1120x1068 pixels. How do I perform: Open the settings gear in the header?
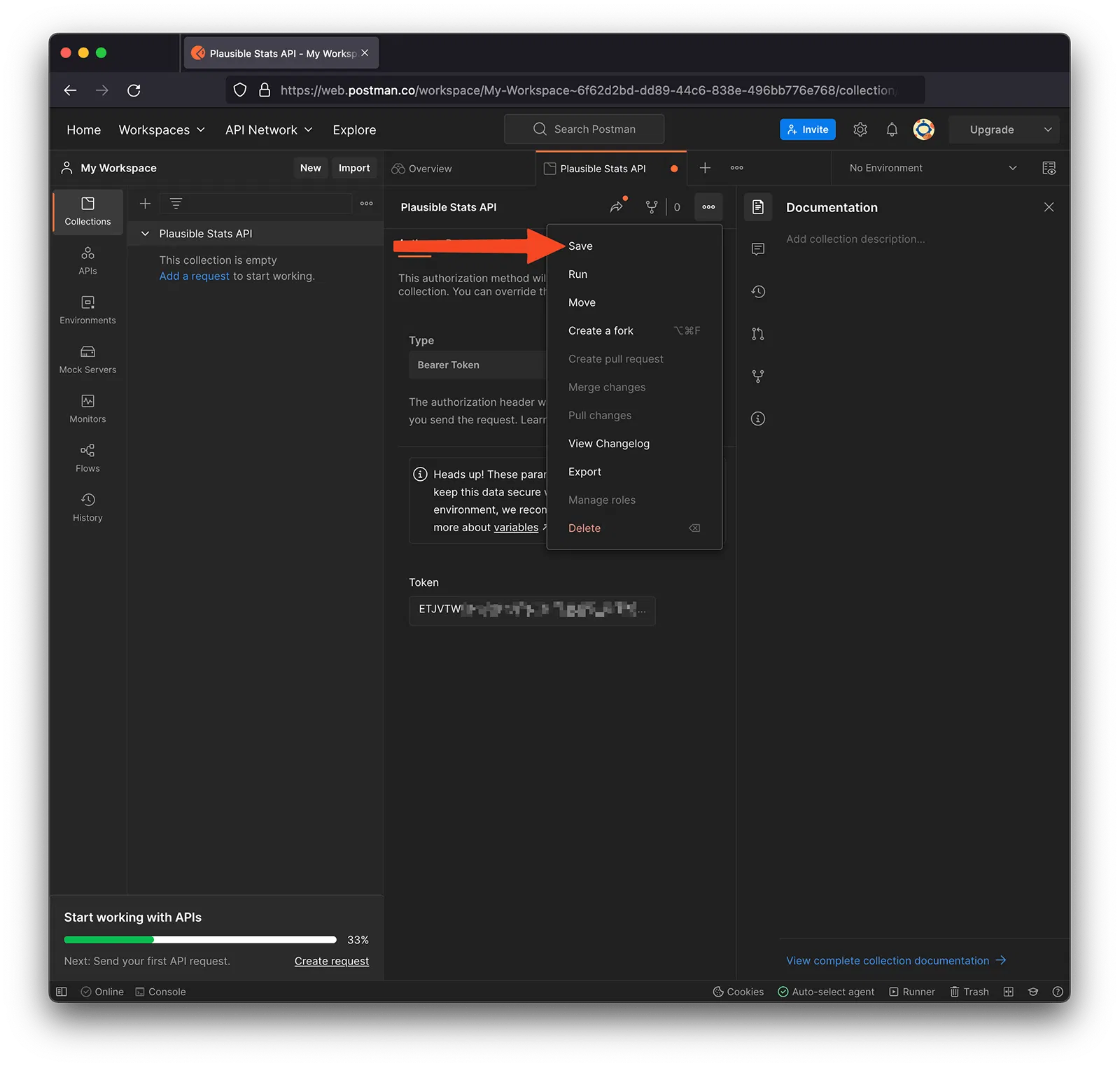860,129
